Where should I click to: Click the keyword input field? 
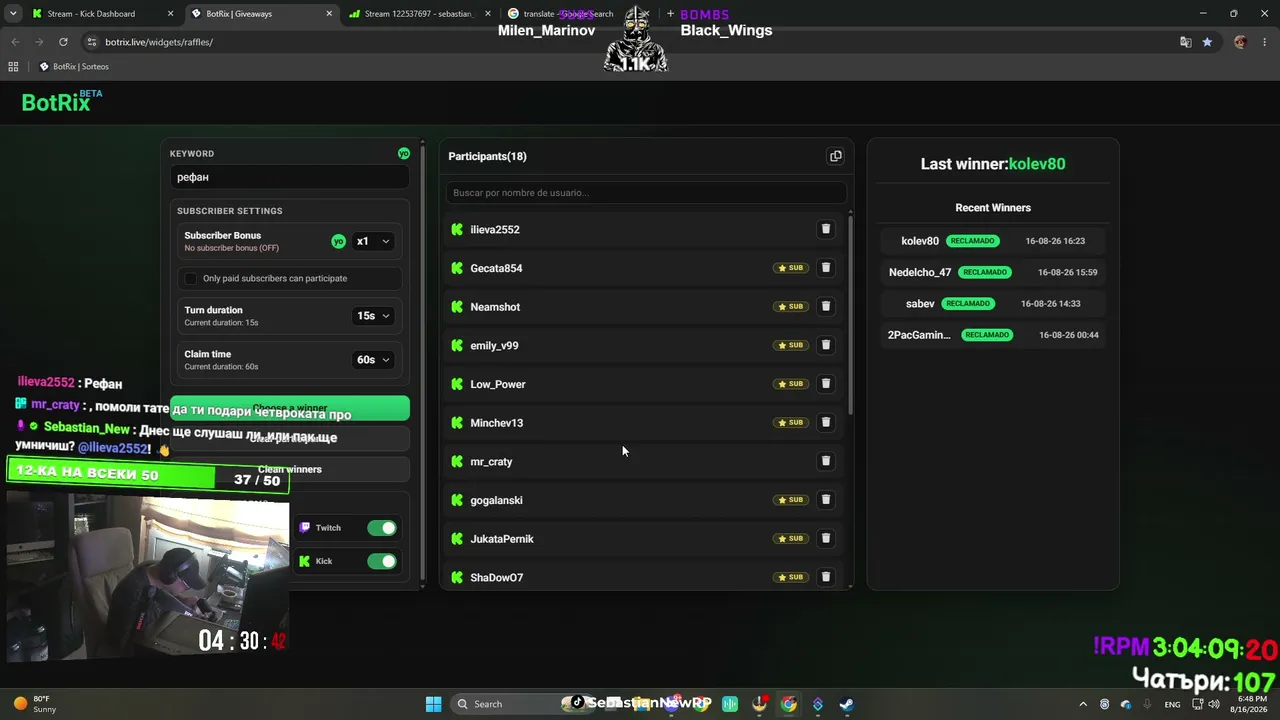(x=290, y=177)
